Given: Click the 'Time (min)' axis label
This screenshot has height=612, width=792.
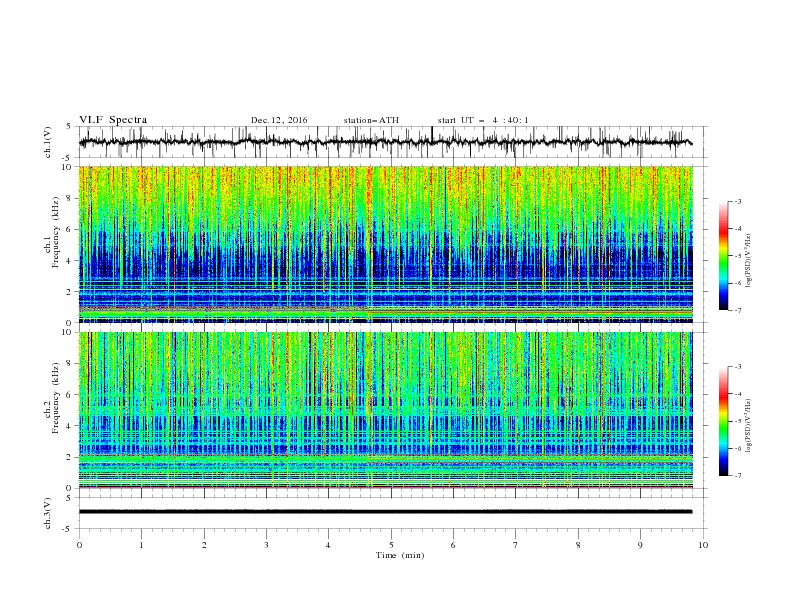Looking at the screenshot, I should click(400, 555).
